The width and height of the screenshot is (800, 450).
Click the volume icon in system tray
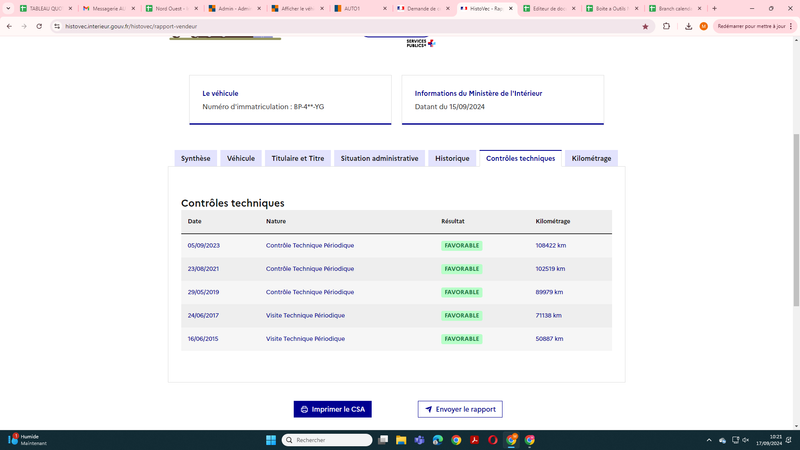(x=745, y=440)
